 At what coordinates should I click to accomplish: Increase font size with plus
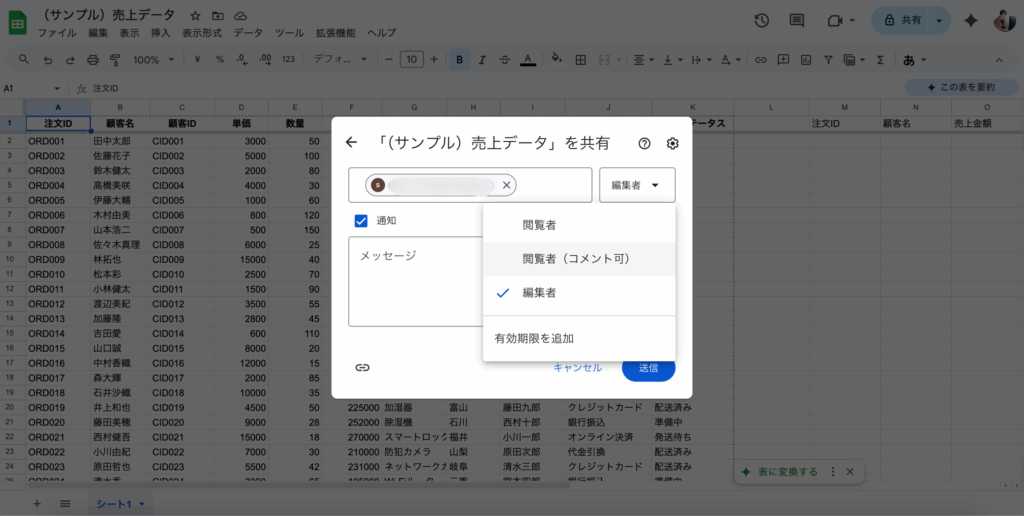pyautogui.click(x=434, y=59)
